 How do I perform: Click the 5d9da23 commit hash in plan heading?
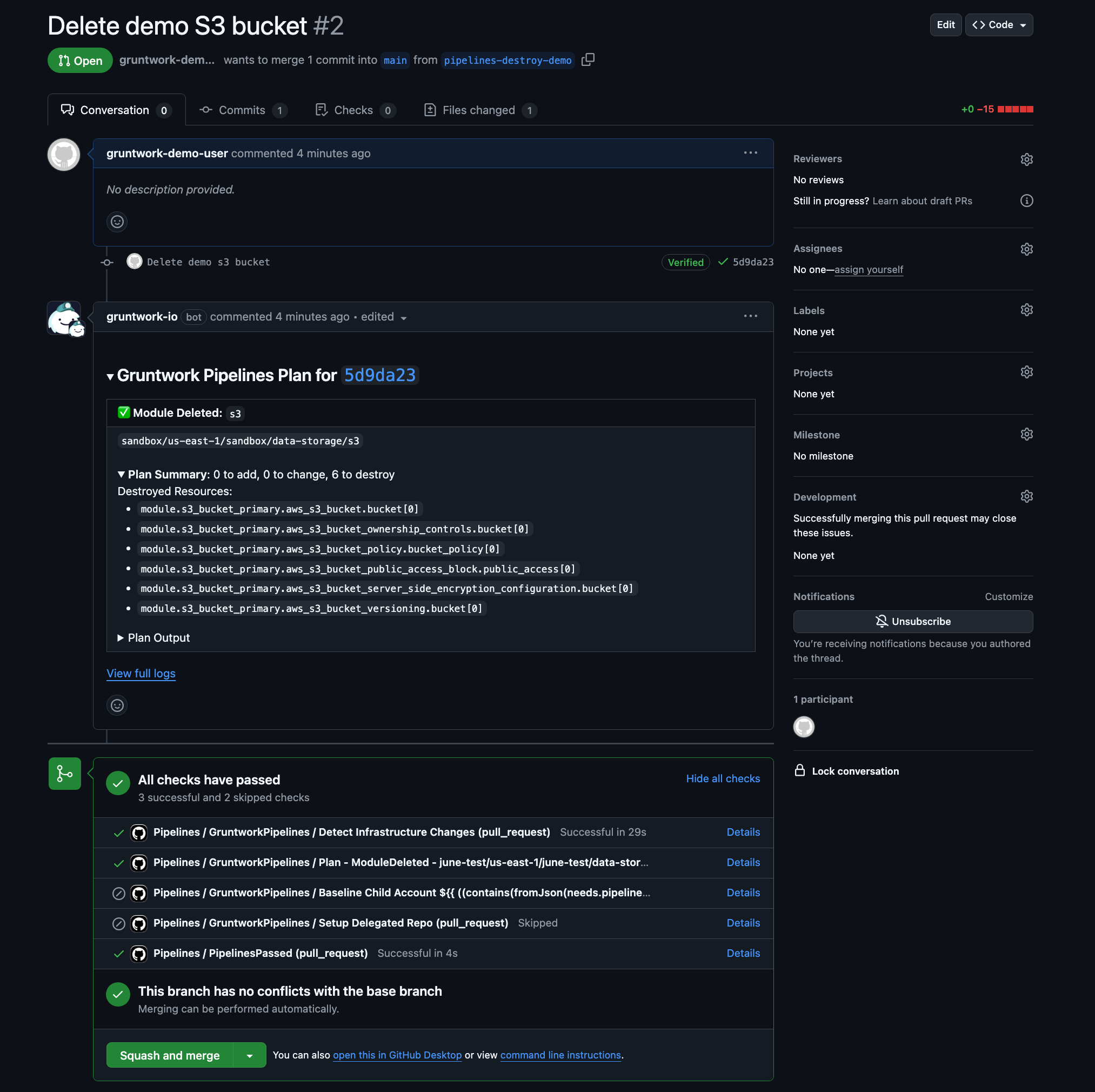(x=380, y=375)
